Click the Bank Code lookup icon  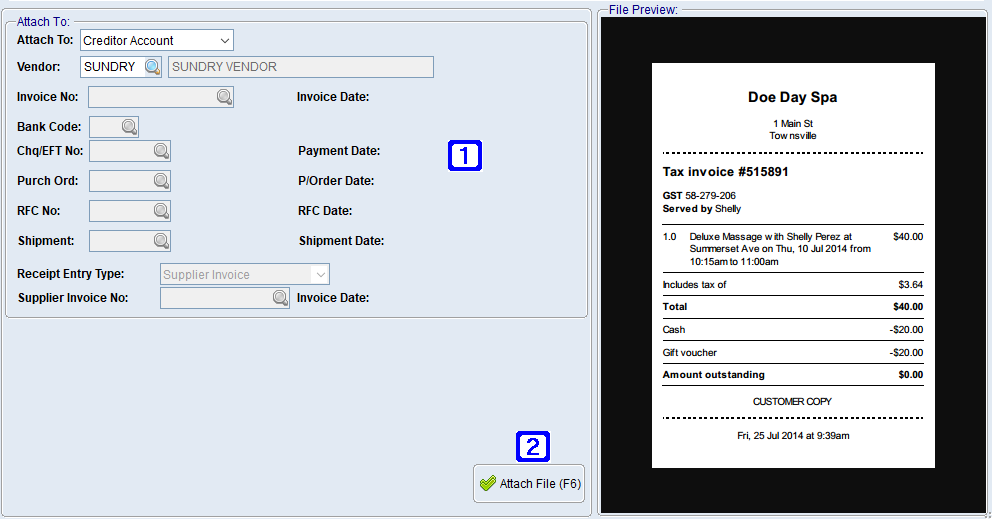tap(129, 127)
